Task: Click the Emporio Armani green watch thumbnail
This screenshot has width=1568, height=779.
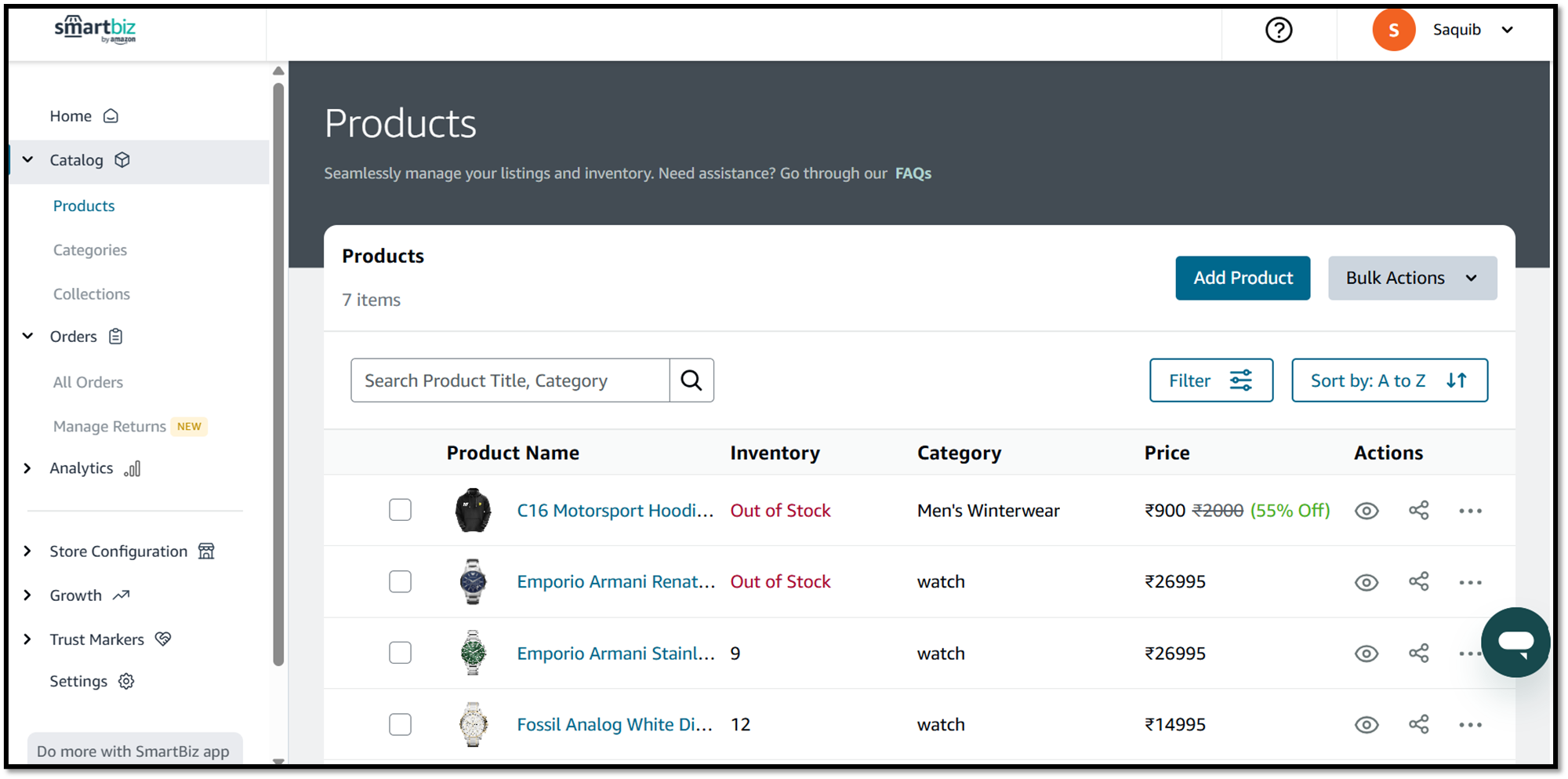Action: 473,653
